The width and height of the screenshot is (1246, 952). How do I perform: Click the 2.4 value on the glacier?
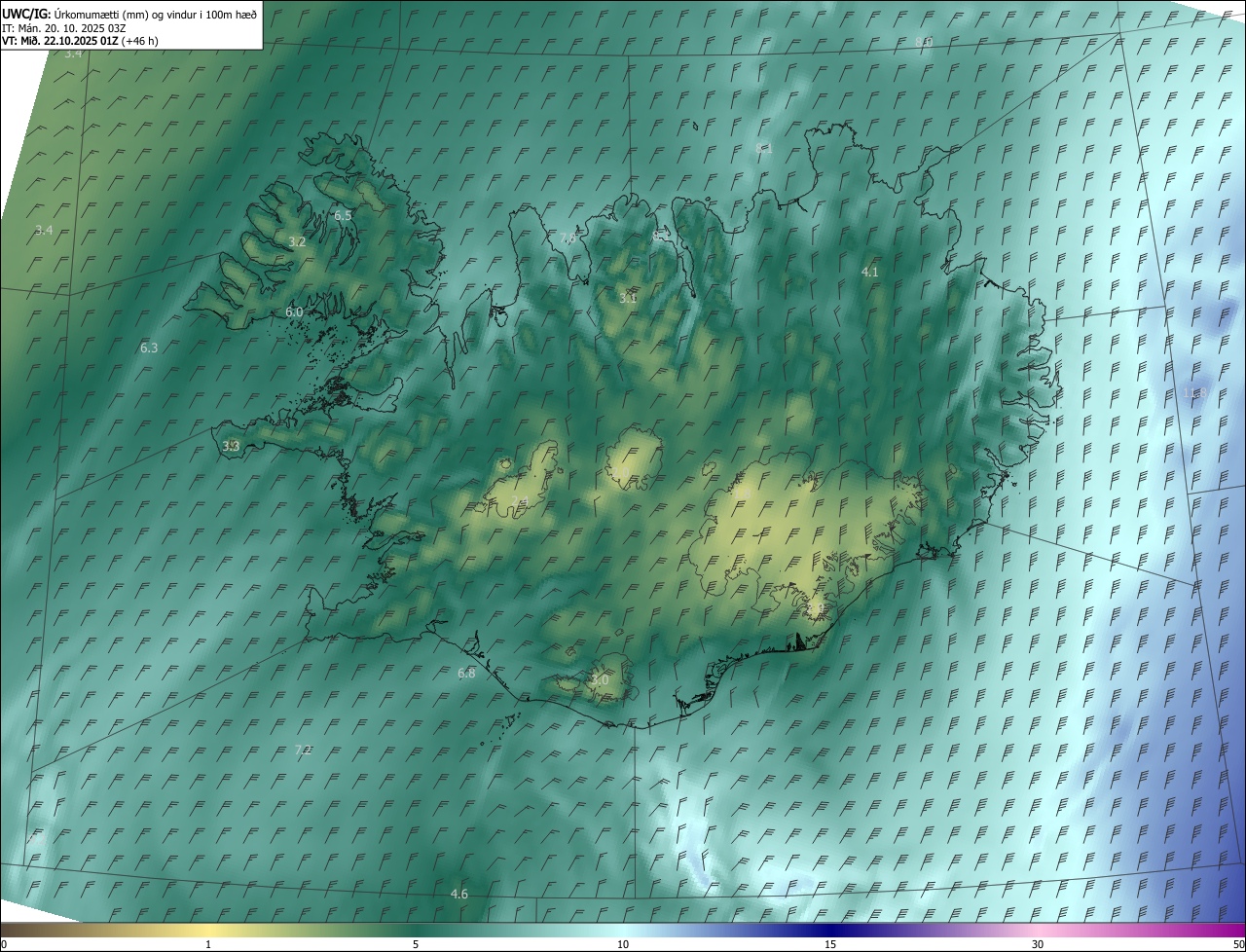point(520,501)
